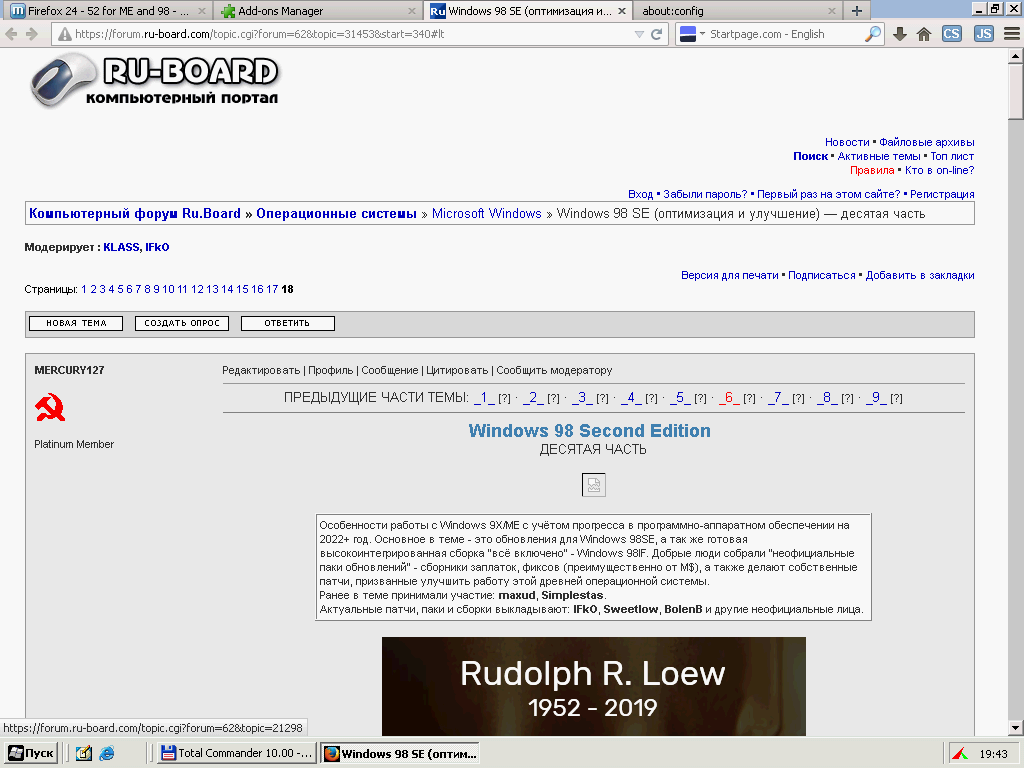This screenshot has height=768, width=1024.
Task: Click the search magnifier icon
Action: point(872,34)
